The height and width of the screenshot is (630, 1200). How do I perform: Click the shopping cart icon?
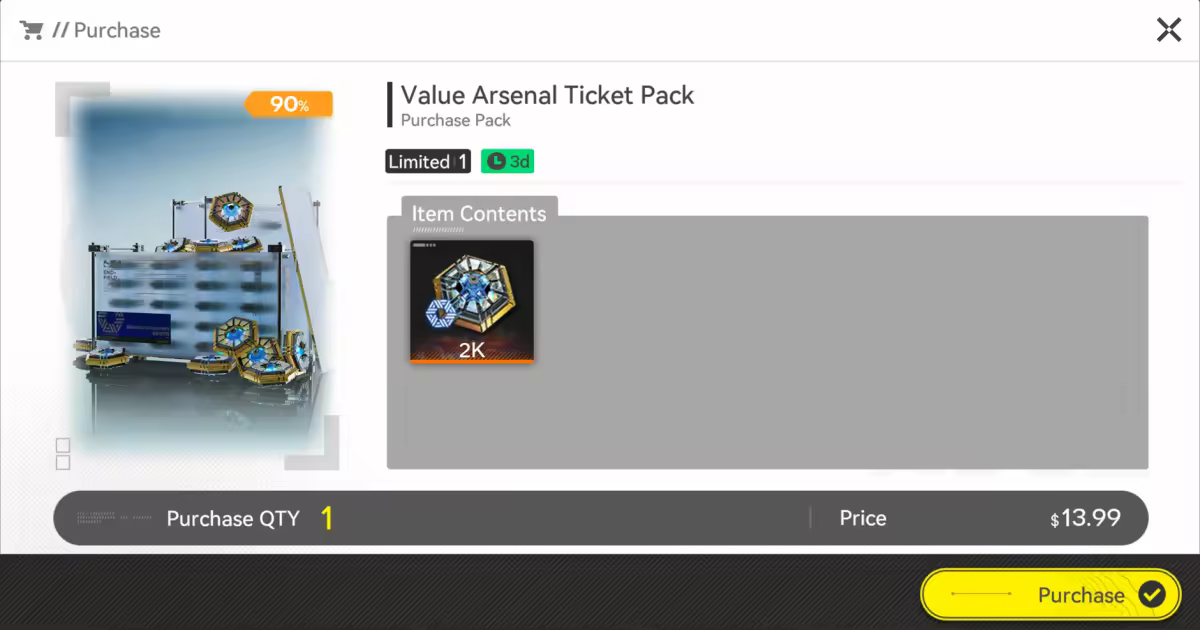[32, 30]
